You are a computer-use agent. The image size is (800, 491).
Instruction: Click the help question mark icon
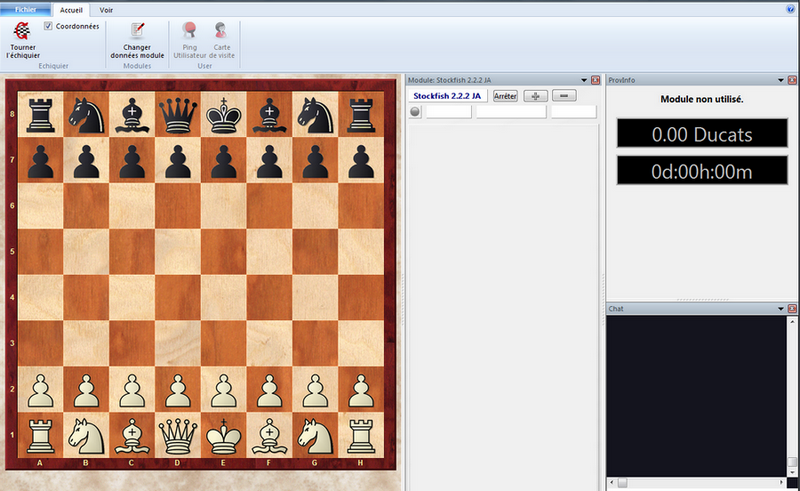tap(790, 8)
